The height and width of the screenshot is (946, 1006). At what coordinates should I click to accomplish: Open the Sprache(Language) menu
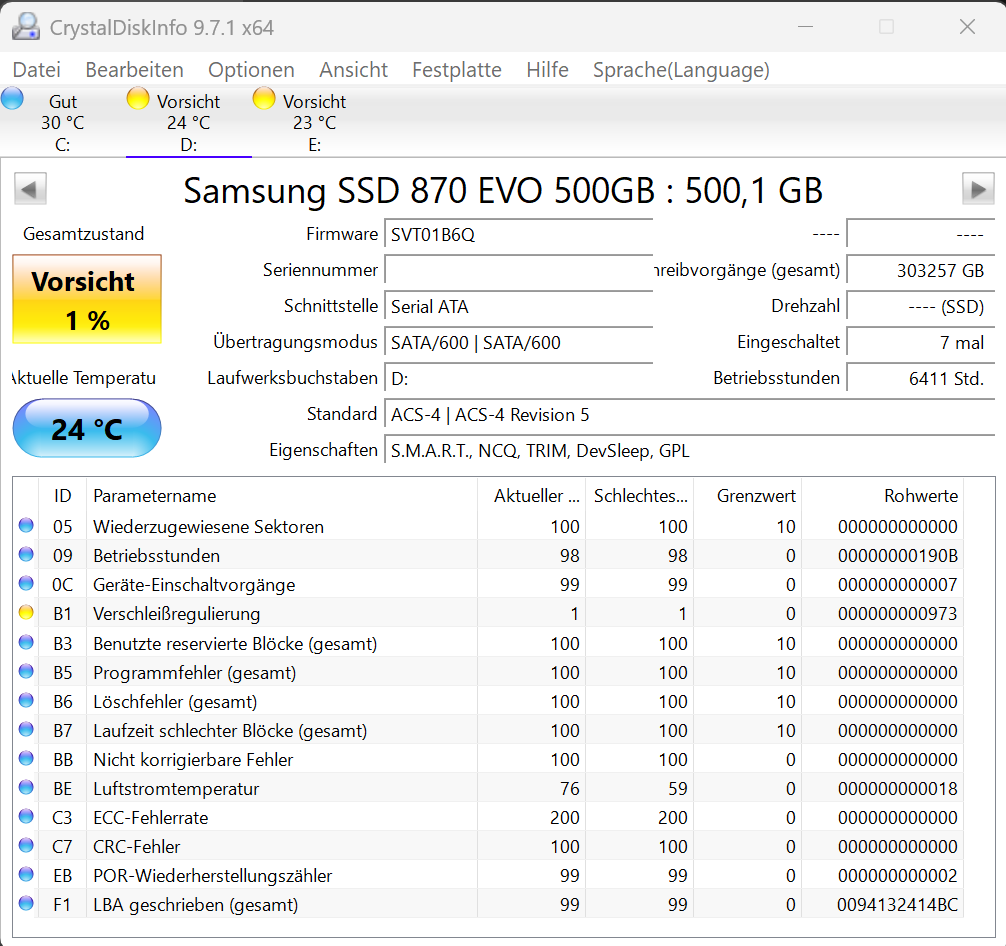681,69
